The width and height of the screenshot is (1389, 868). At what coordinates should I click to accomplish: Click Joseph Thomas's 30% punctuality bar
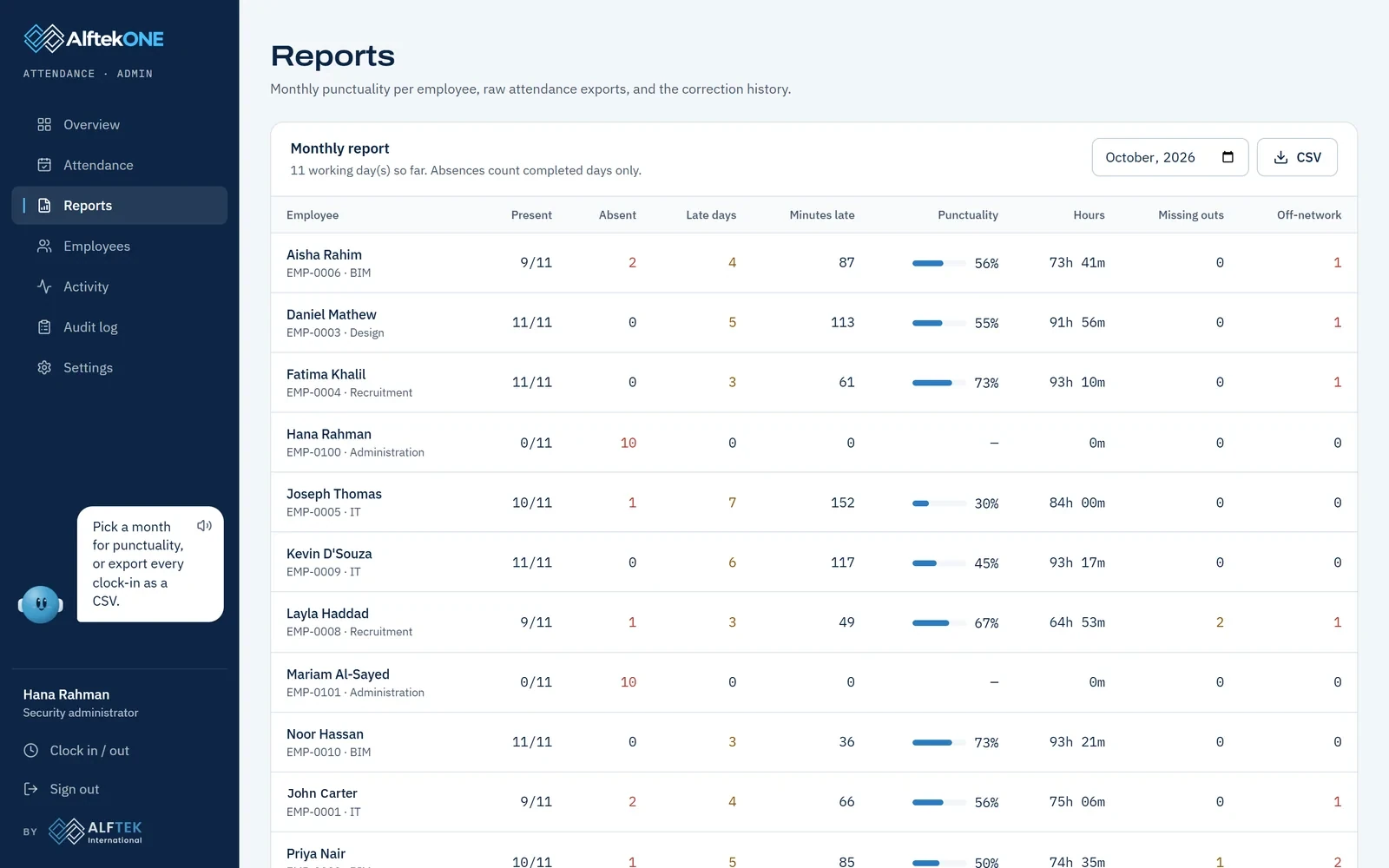pos(939,503)
